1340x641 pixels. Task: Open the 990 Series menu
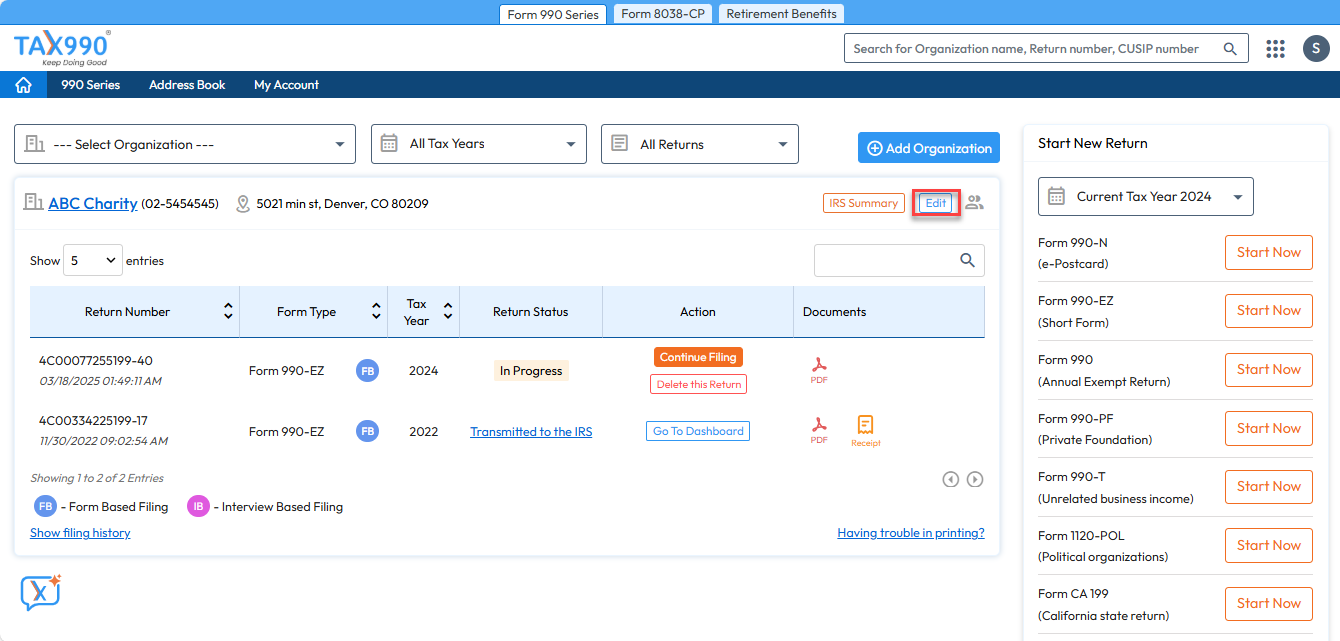tap(91, 85)
